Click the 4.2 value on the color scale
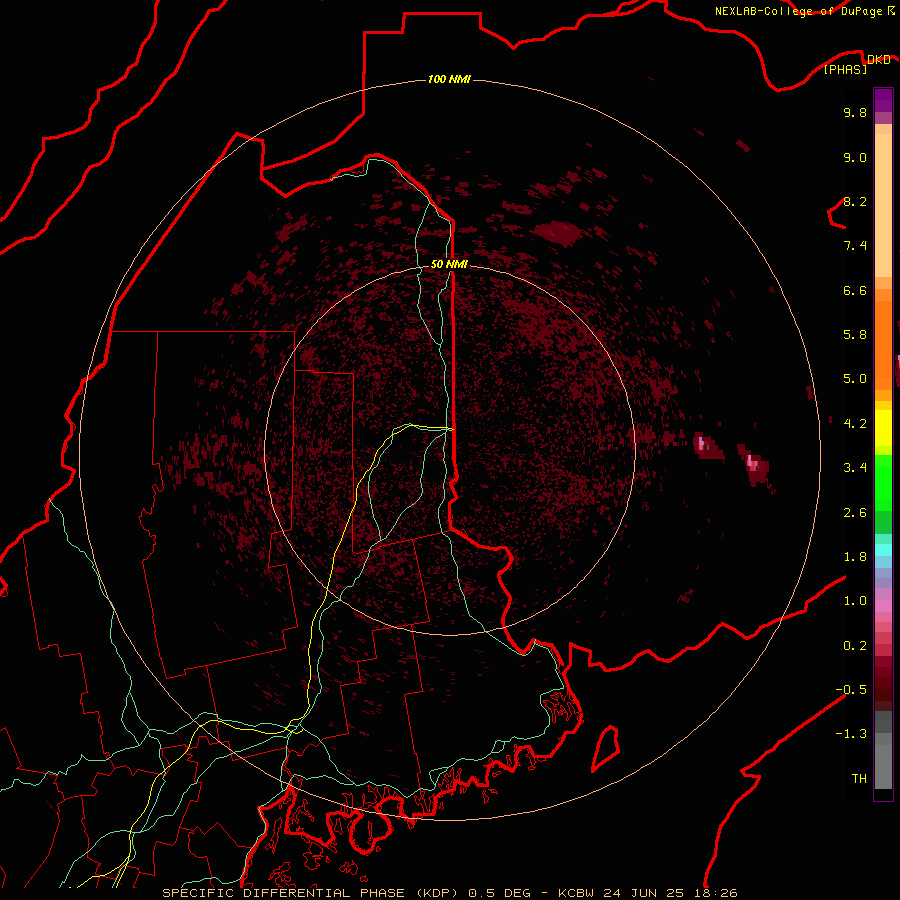Screen dimensions: 900x900 click(x=855, y=424)
